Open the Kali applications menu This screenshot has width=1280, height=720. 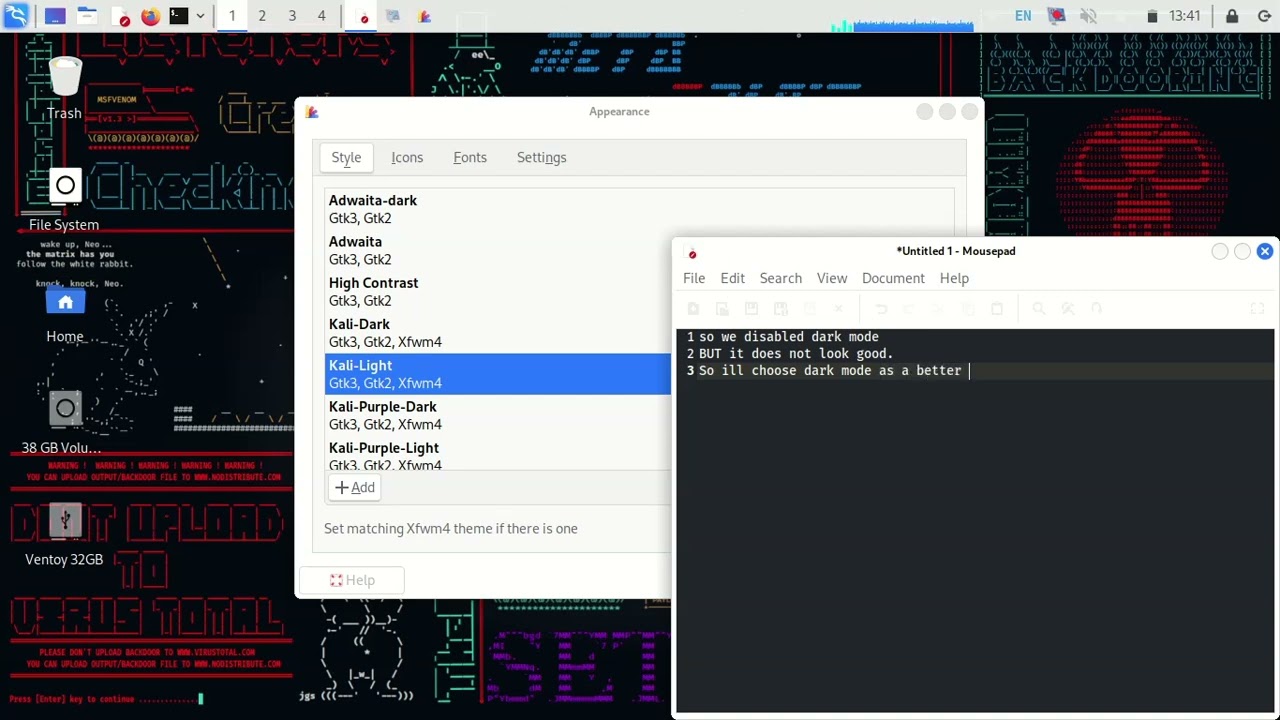click(16, 16)
